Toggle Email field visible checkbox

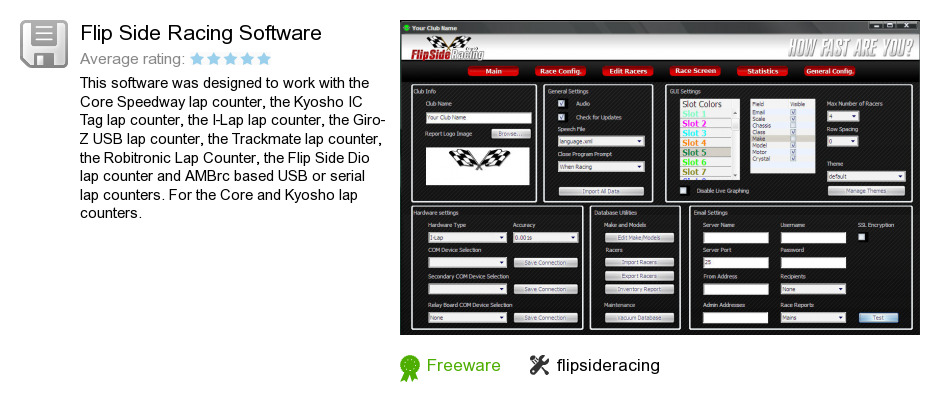pyautogui.click(x=793, y=112)
